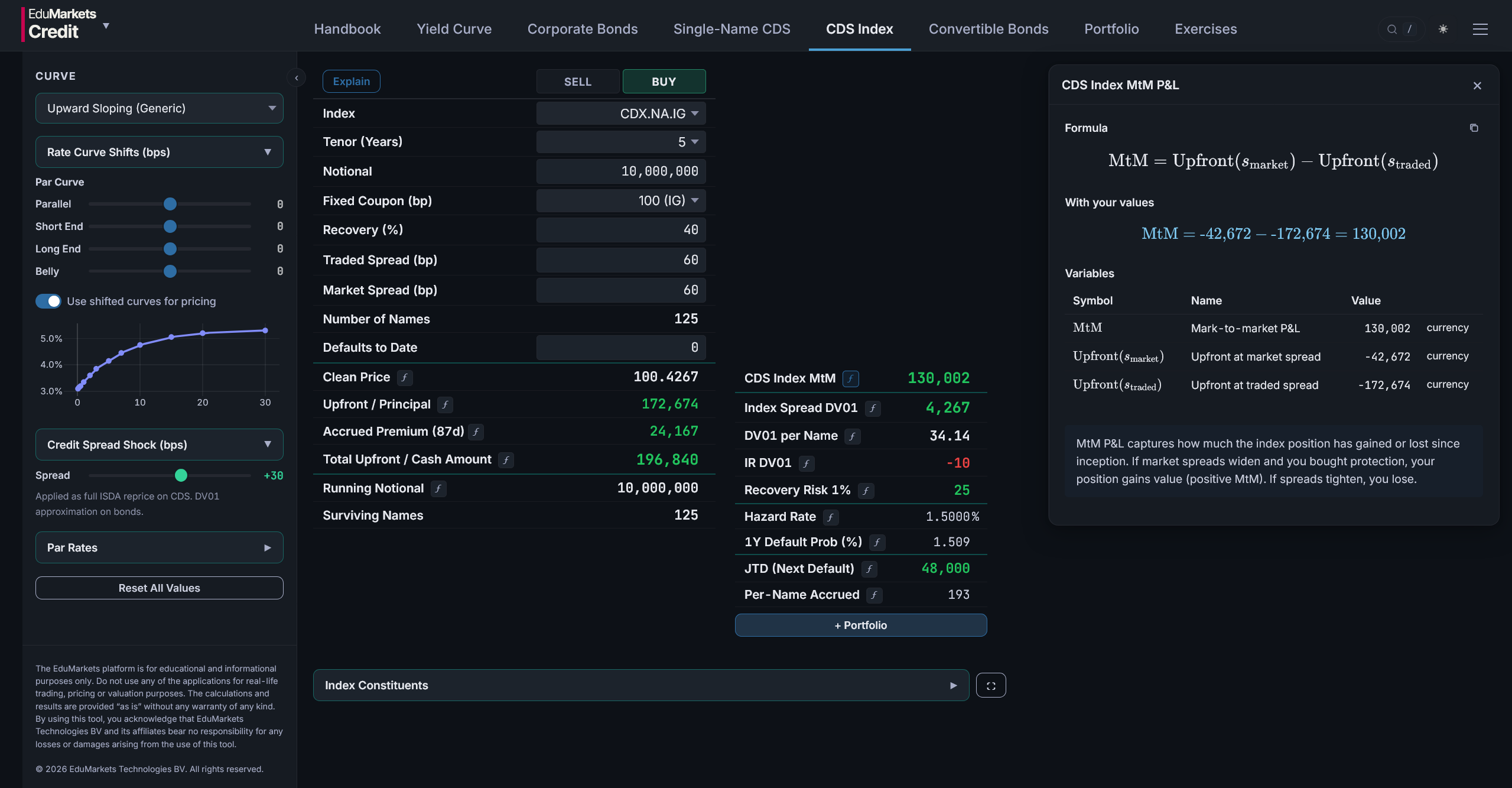Open the search box in header
The width and height of the screenshot is (1512, 788).
point(1401,29)
